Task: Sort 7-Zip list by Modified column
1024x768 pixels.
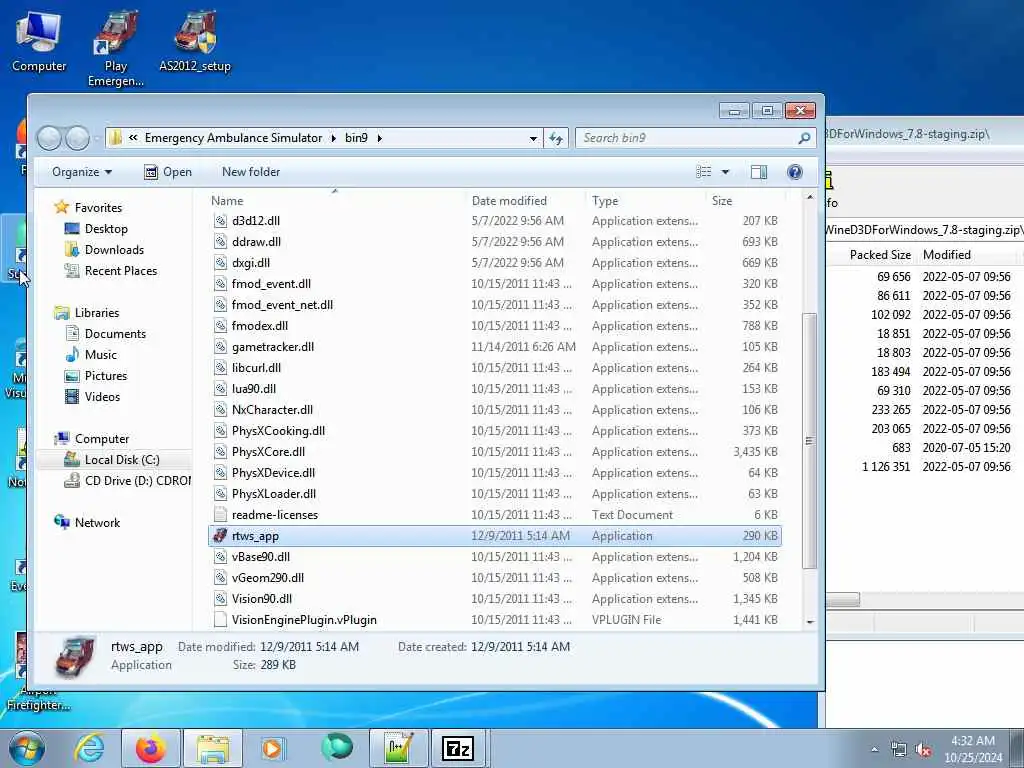Action: pos(946,255)
